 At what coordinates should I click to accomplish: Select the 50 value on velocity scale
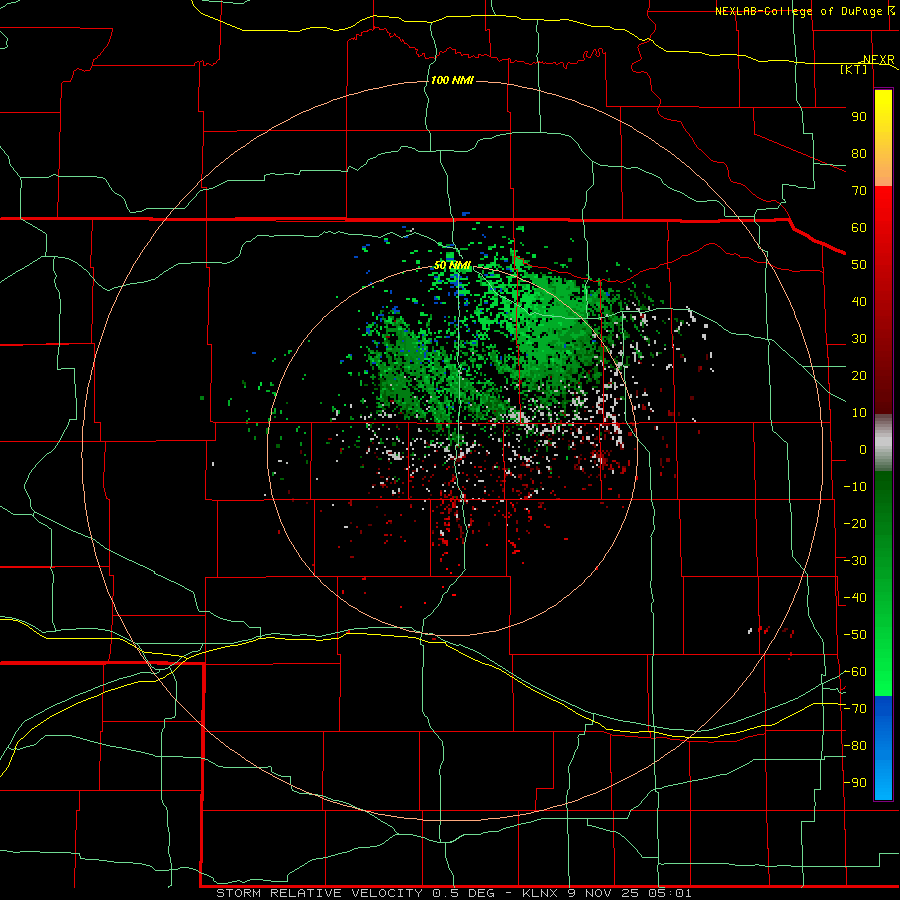pos(859,265)
